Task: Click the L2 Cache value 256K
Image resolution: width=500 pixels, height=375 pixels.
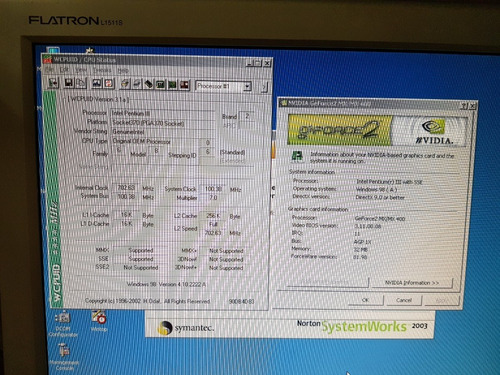Action: [213, 216]
